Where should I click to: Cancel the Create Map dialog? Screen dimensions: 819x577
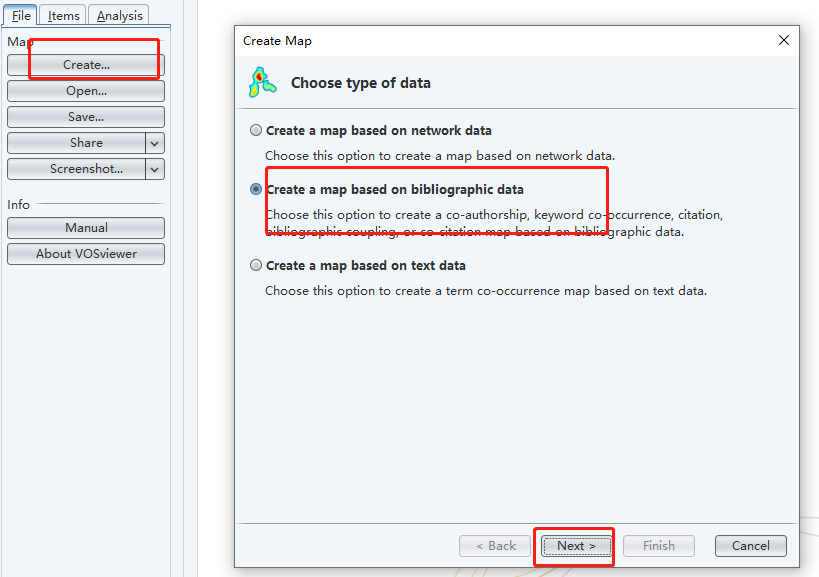coord(750,545)
